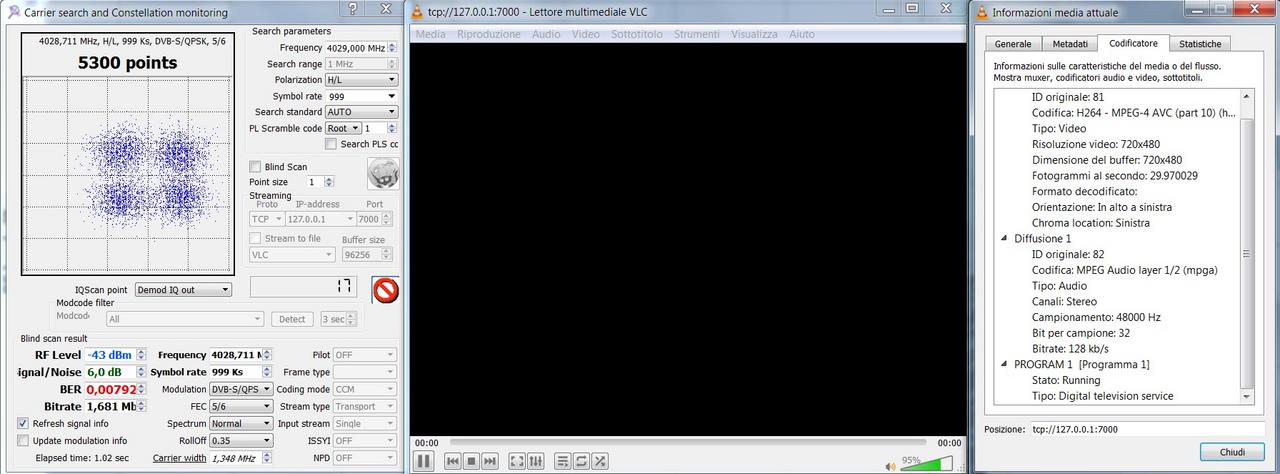Collapse the PROGRAM 1 tree node
This screenshot has height=474, width=1280.
point(1005,364)
